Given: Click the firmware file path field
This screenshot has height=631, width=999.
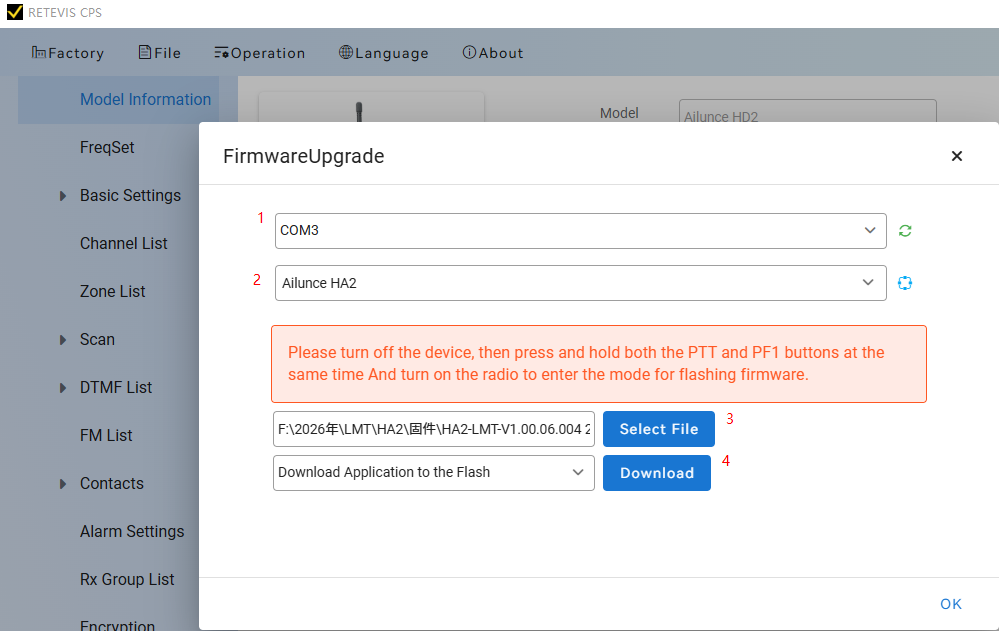Looking at the screenshot, I should point(433,429).
